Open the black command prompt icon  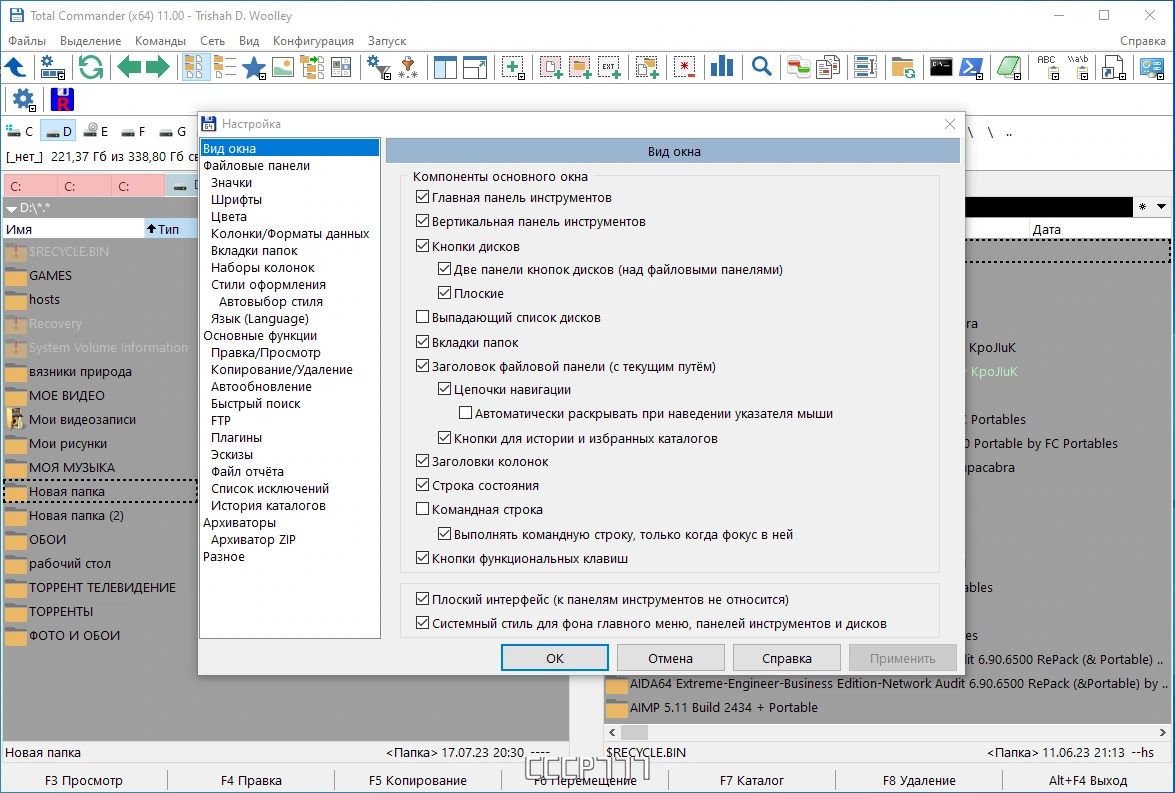(x=940, y=67)
